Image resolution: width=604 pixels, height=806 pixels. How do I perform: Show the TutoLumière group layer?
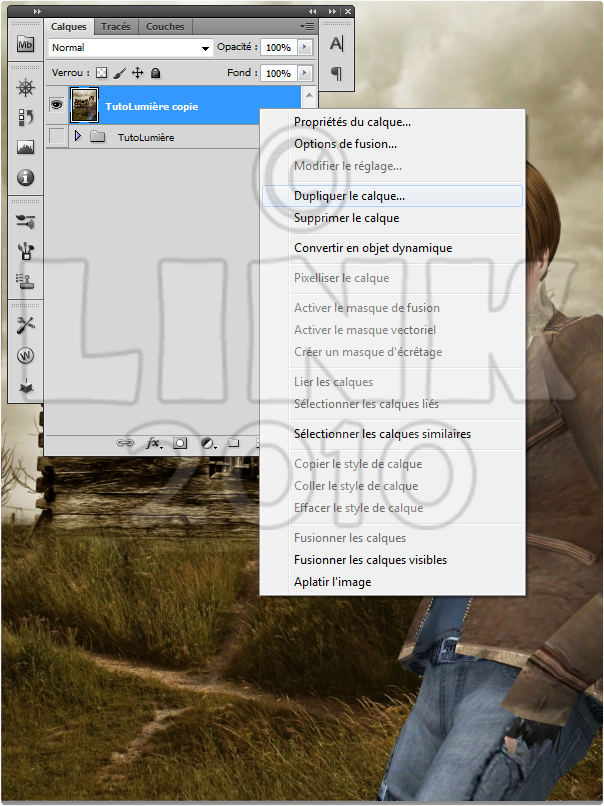click(x=57, y=137)
